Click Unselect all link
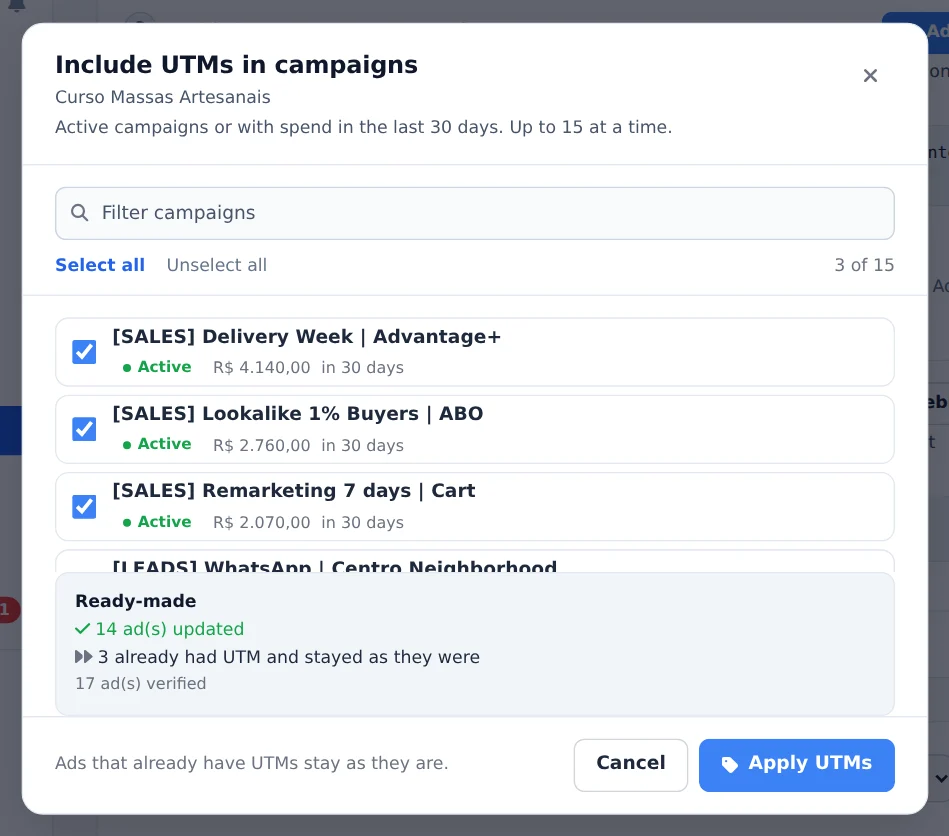The image size is (949, 836). pos(217,265)
